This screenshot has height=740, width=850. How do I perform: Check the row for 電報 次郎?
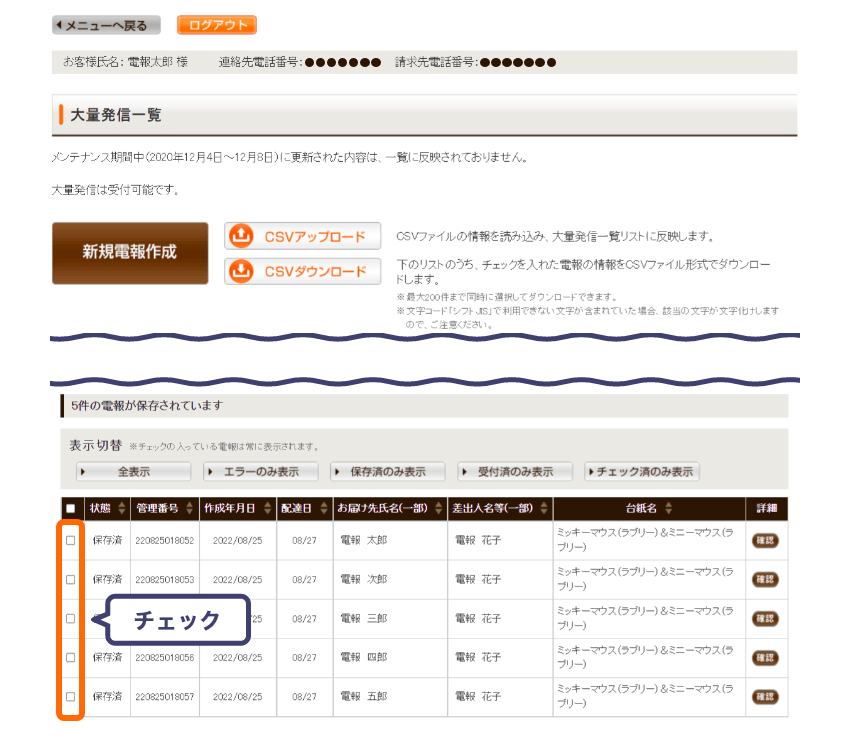[x=70, y=580]
